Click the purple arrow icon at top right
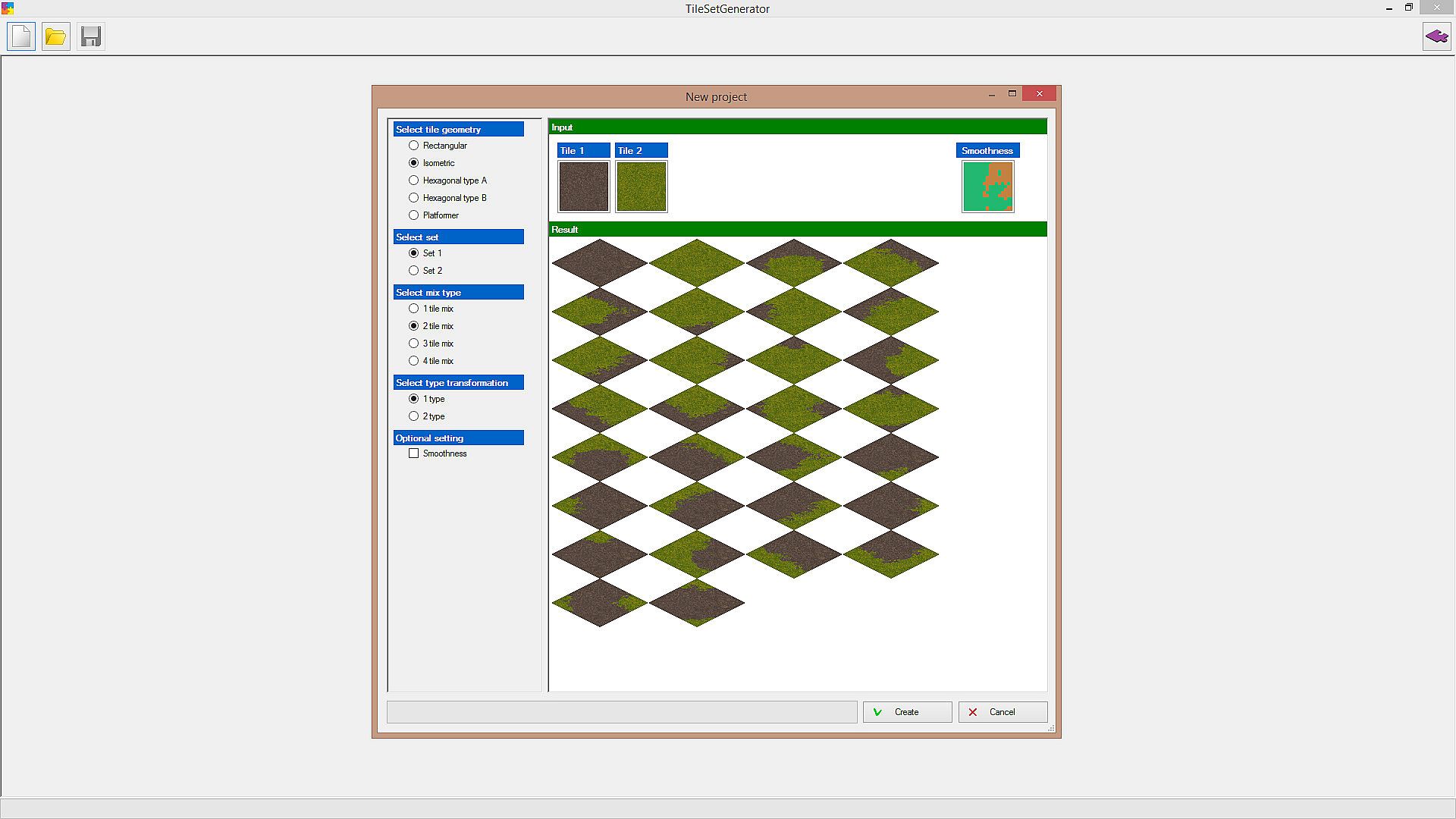Viewport: 1456px width, 819px height. [1436, 36]
